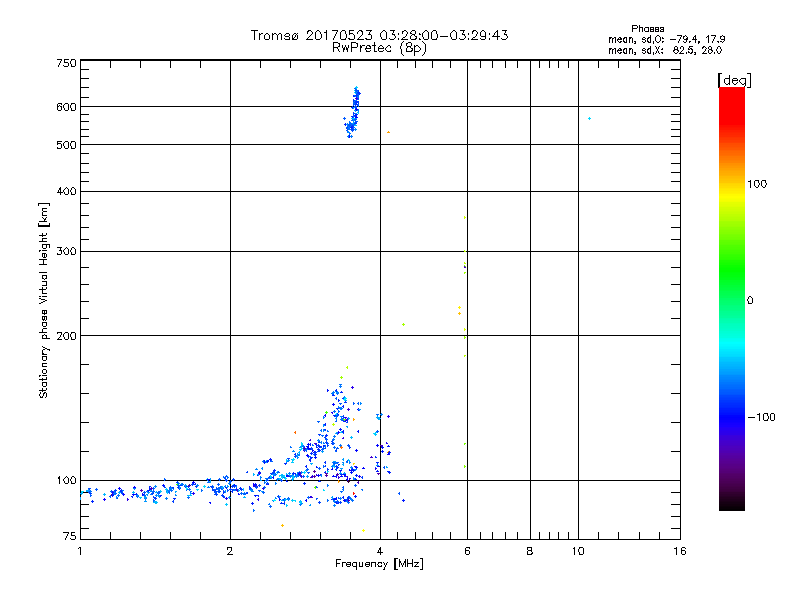The height and width of the screenshot is (600, 800).
Task: Click the x-axis tick label '6'
Action: [467, 551]
